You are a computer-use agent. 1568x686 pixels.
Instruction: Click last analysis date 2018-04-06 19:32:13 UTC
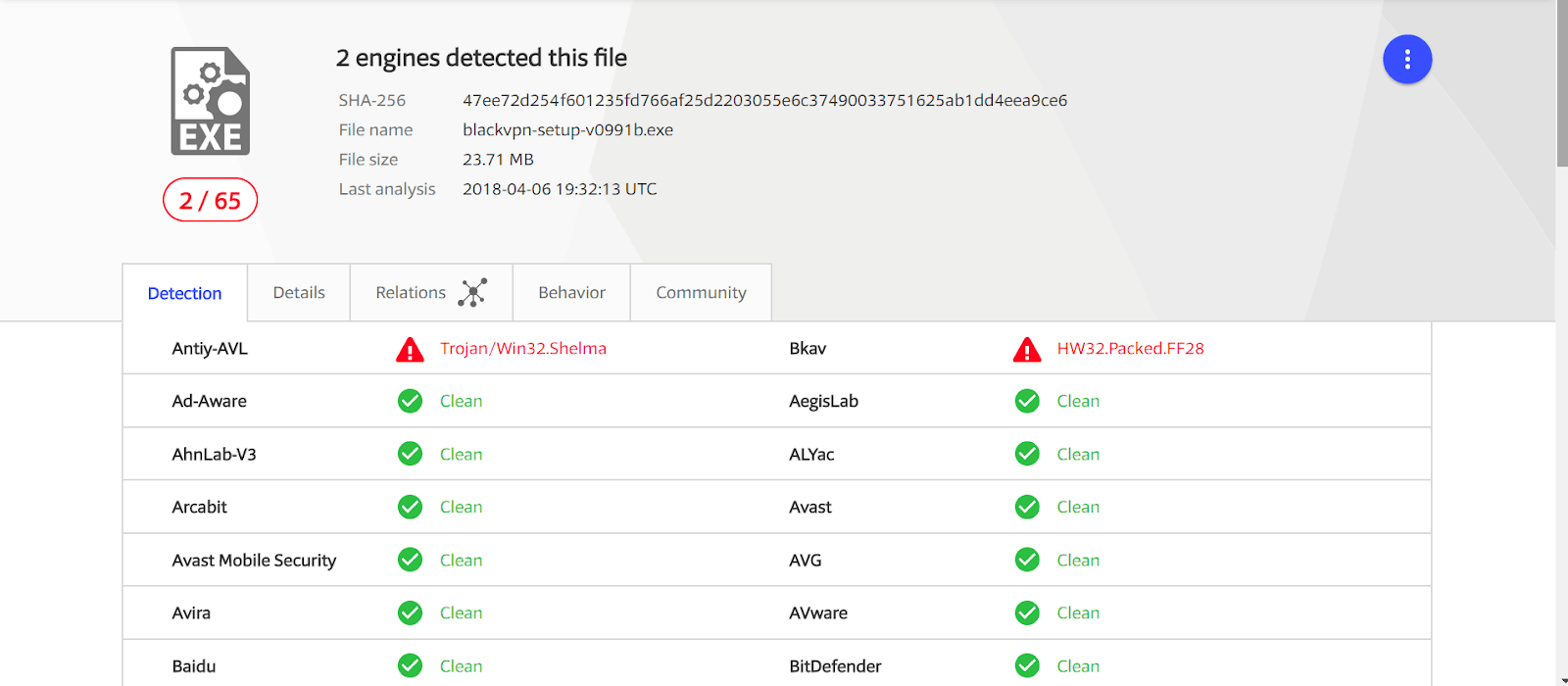(560, 188)
